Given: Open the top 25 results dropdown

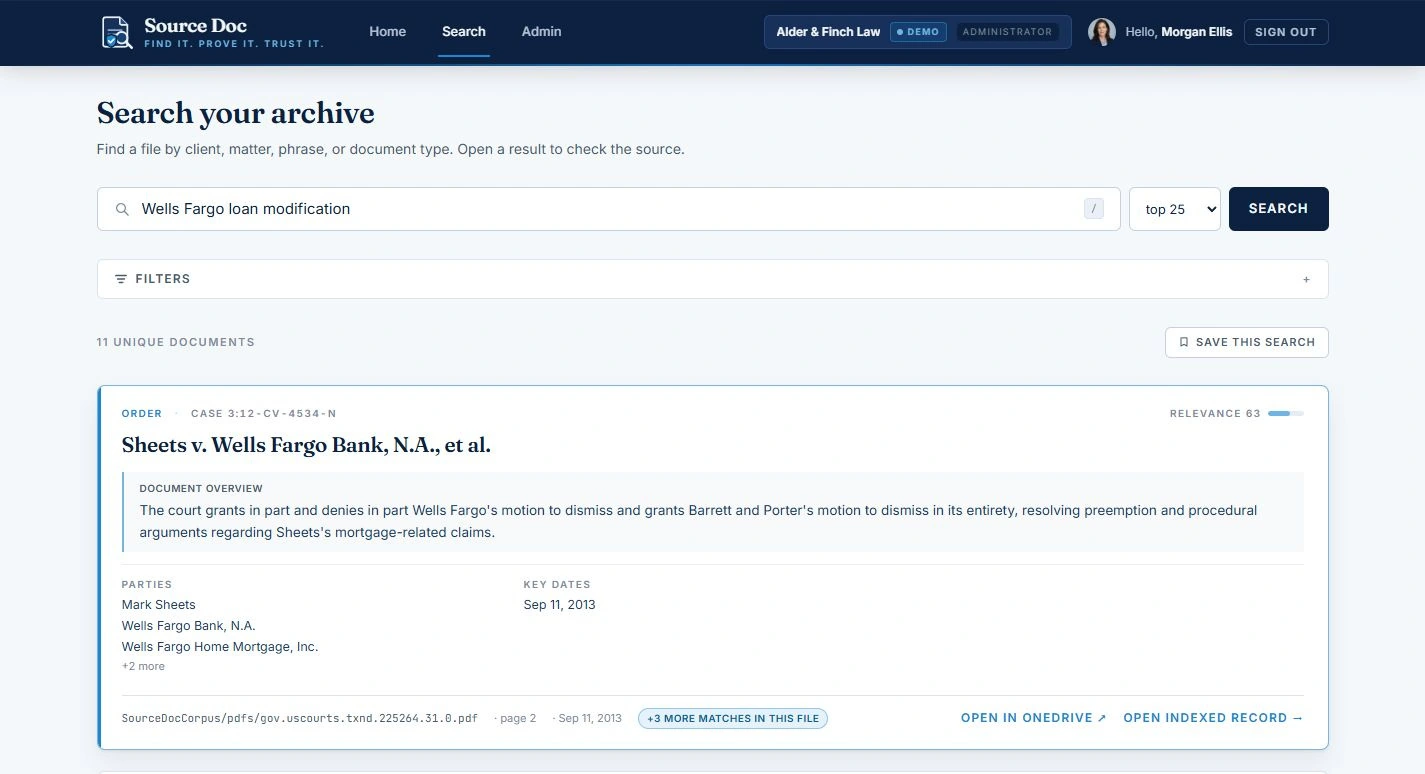Looking at the screenshot, I should tap(1175, 209).
